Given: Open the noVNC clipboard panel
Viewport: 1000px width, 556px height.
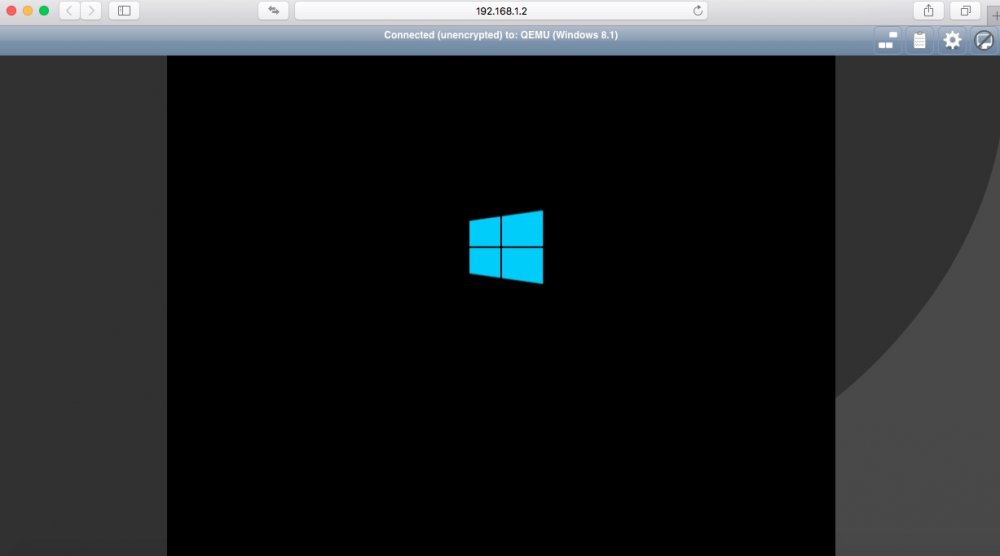Looking at the screenshot, I should (920, 40).
